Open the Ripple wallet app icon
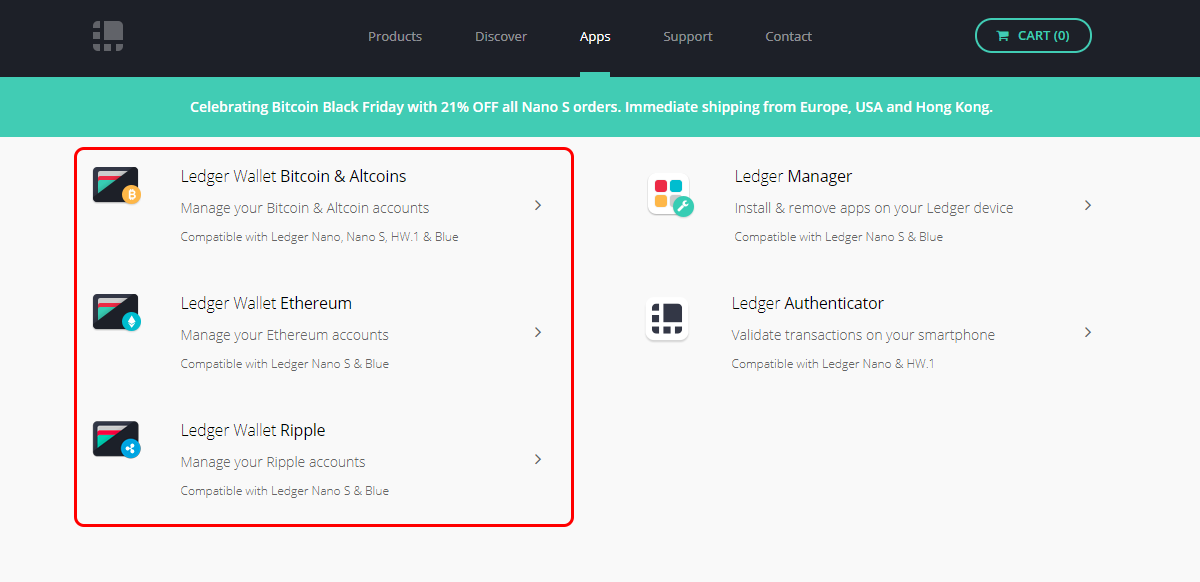The height and width of the screenshot is (582, 1200). point(116,440)
